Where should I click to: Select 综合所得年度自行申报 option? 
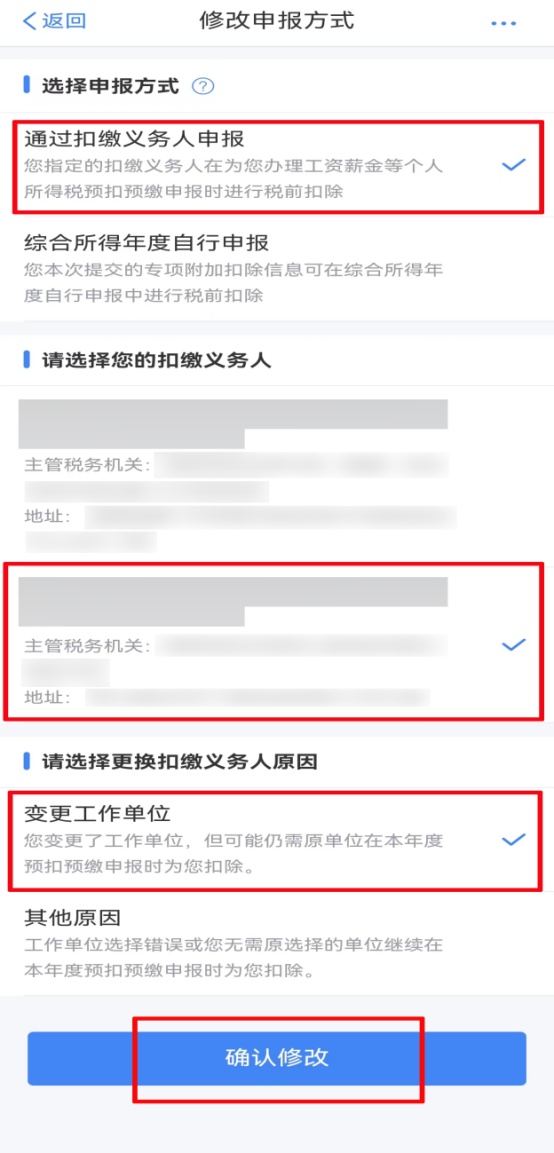pos(277,268)
